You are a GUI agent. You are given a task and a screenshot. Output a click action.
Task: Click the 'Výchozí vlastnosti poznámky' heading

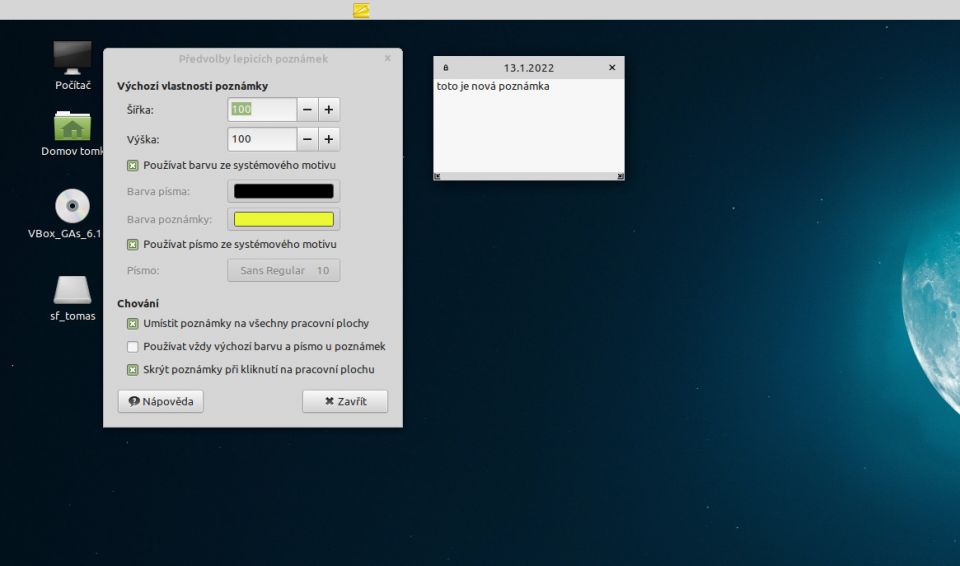[x=192, y=86]
